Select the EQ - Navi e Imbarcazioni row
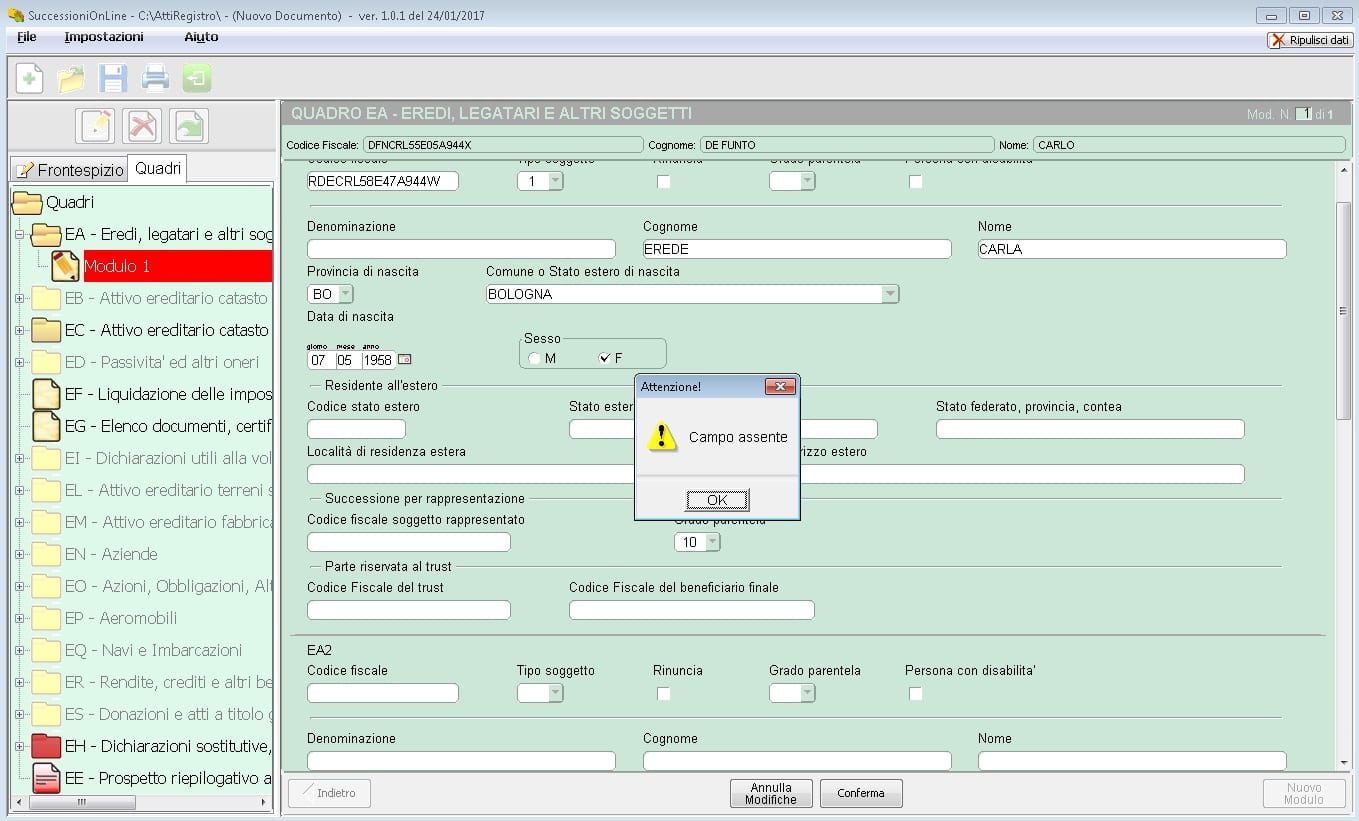The width and height of the screenshot is (1359, 821). [x=154, y=650]
